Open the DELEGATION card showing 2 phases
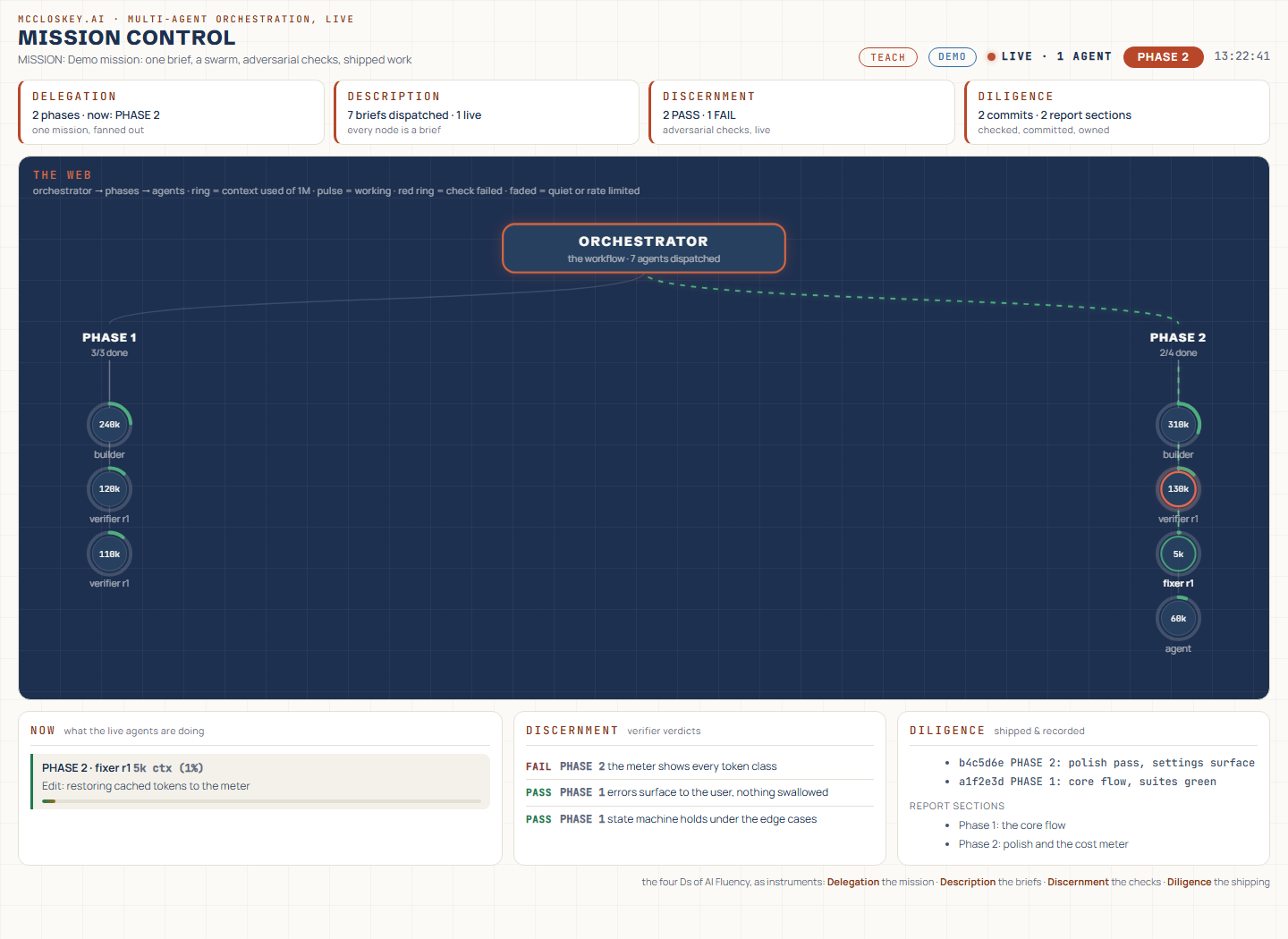1288x939 pixels. tap(171, 112)
